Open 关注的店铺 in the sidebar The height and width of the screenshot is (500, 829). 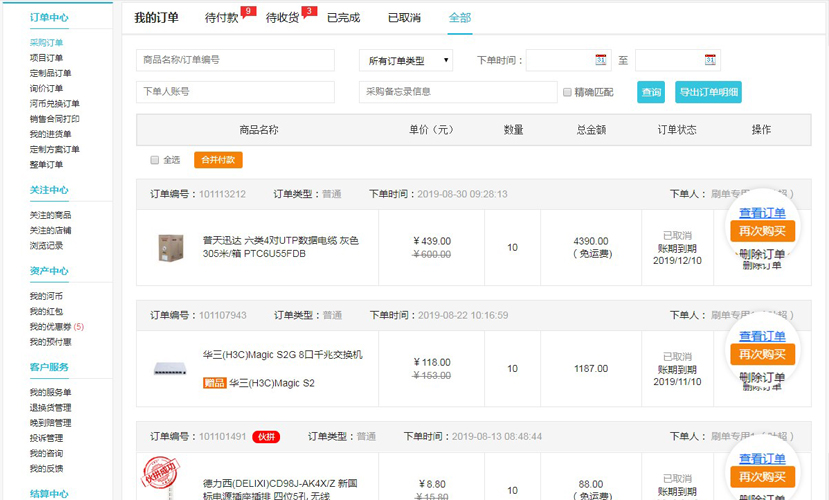tap(50, 230)
